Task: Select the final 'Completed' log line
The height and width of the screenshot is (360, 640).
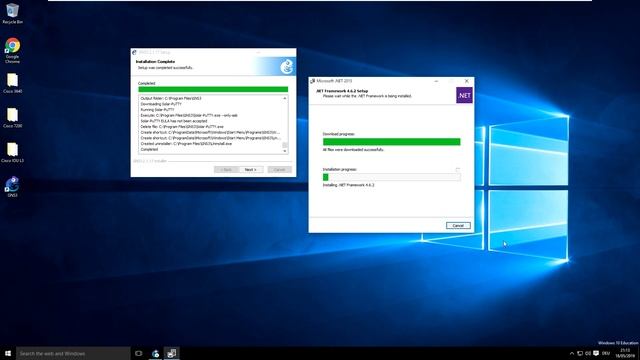Action: (149, 149)
